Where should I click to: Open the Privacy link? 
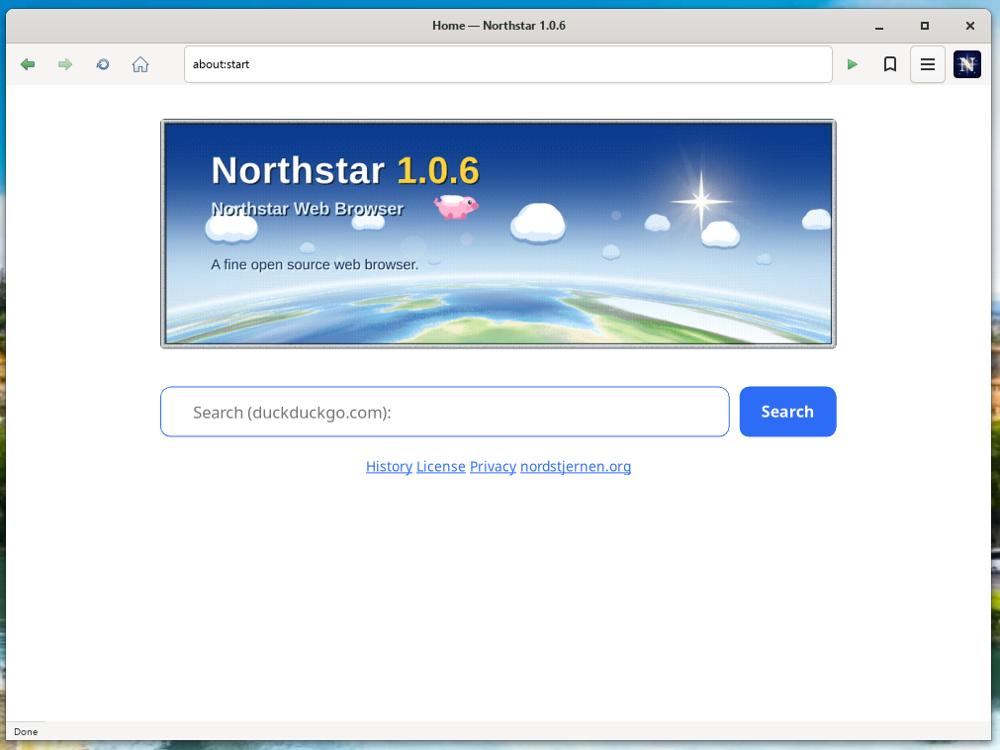pyautogui.click(x=493, y=466)
